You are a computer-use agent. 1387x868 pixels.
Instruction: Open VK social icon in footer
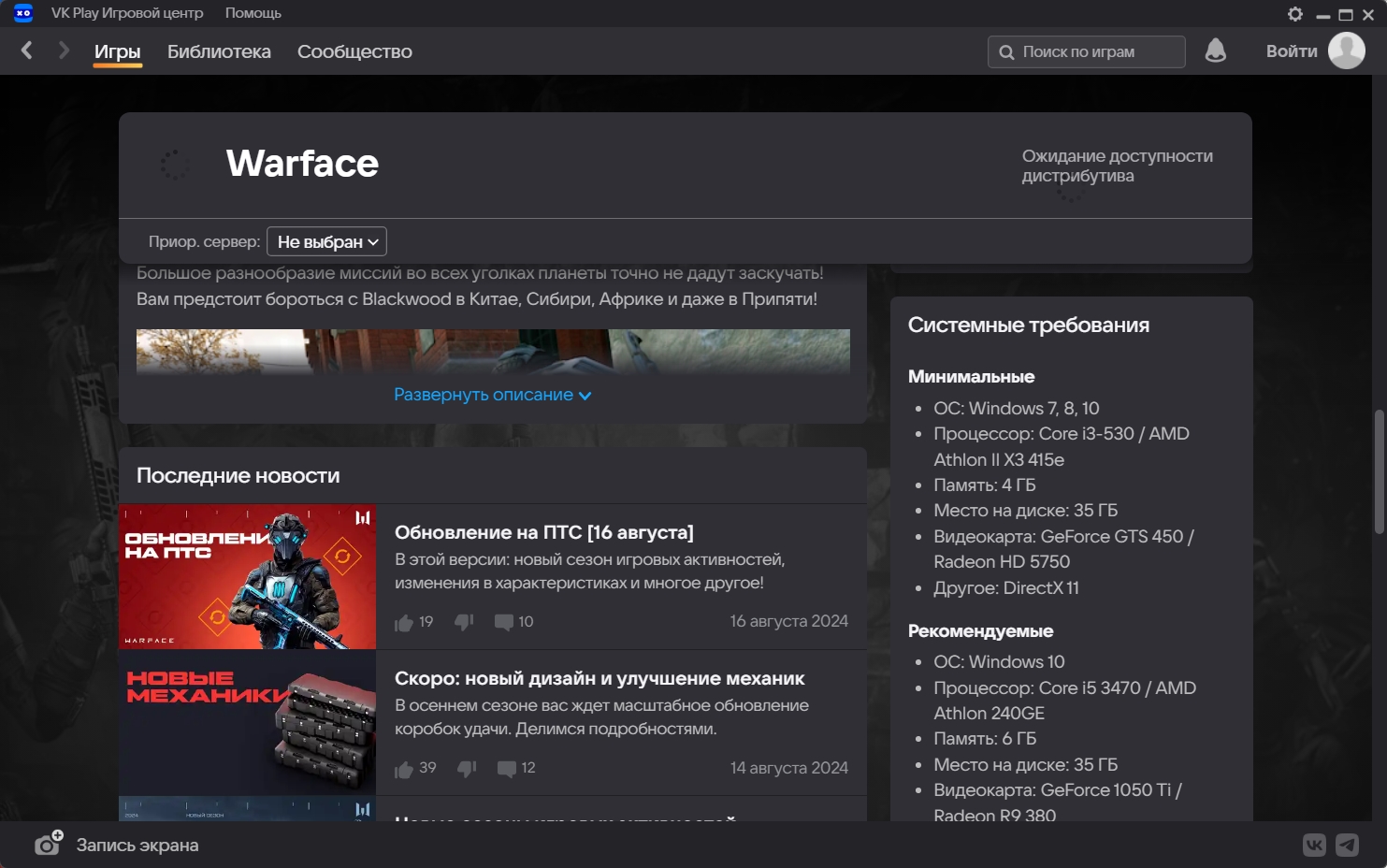tap(1314, 846)
